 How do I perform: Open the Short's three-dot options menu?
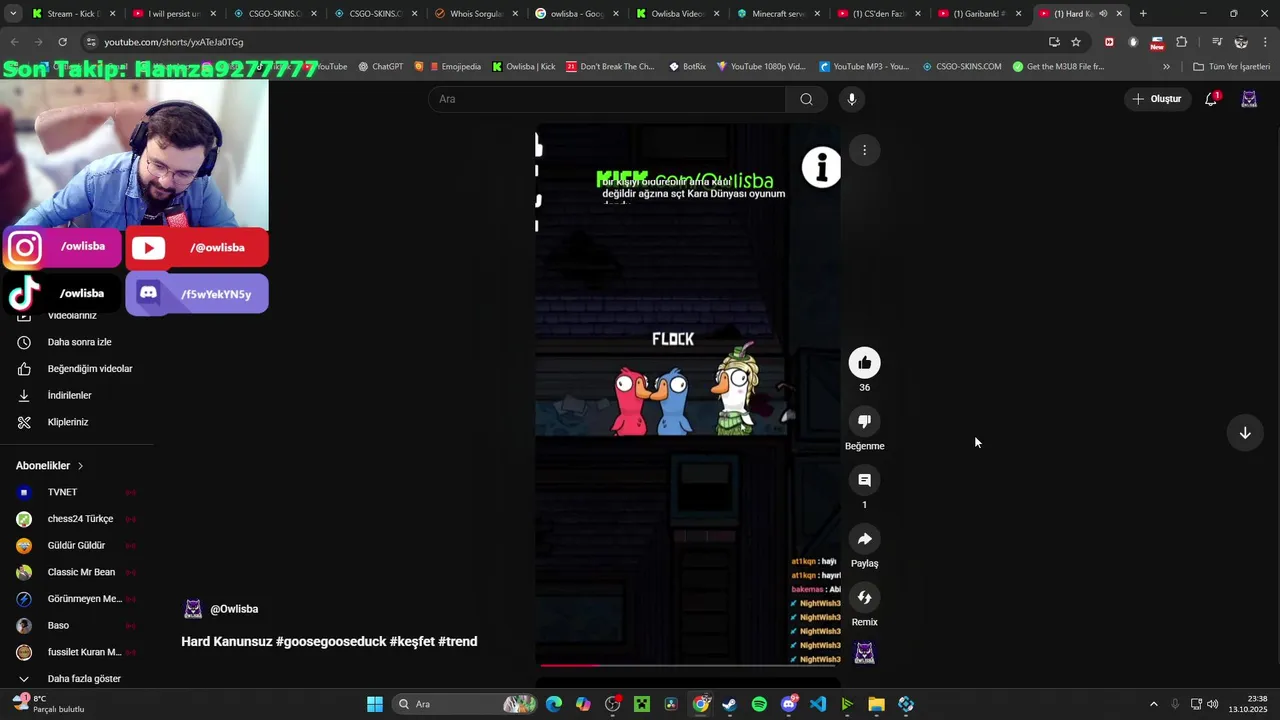[864, 150]
